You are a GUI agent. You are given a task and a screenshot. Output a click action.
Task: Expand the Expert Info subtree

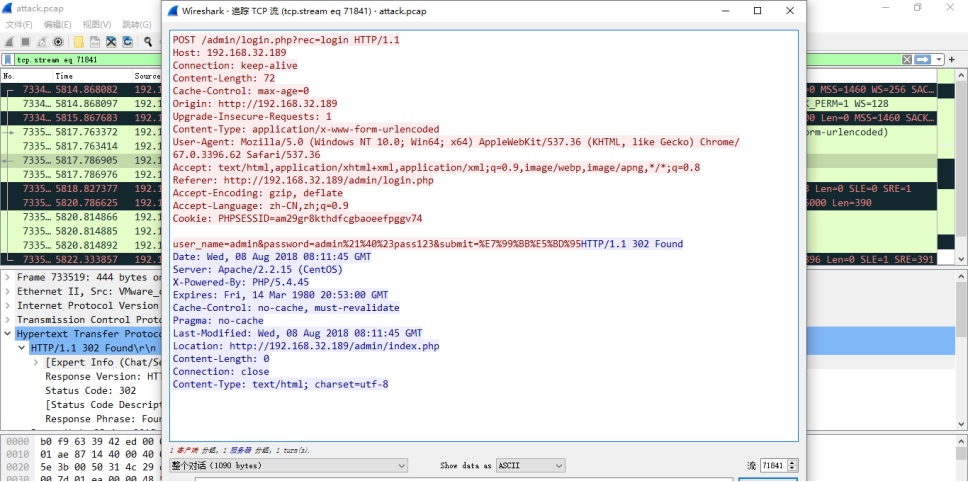(x=36, y=363)
